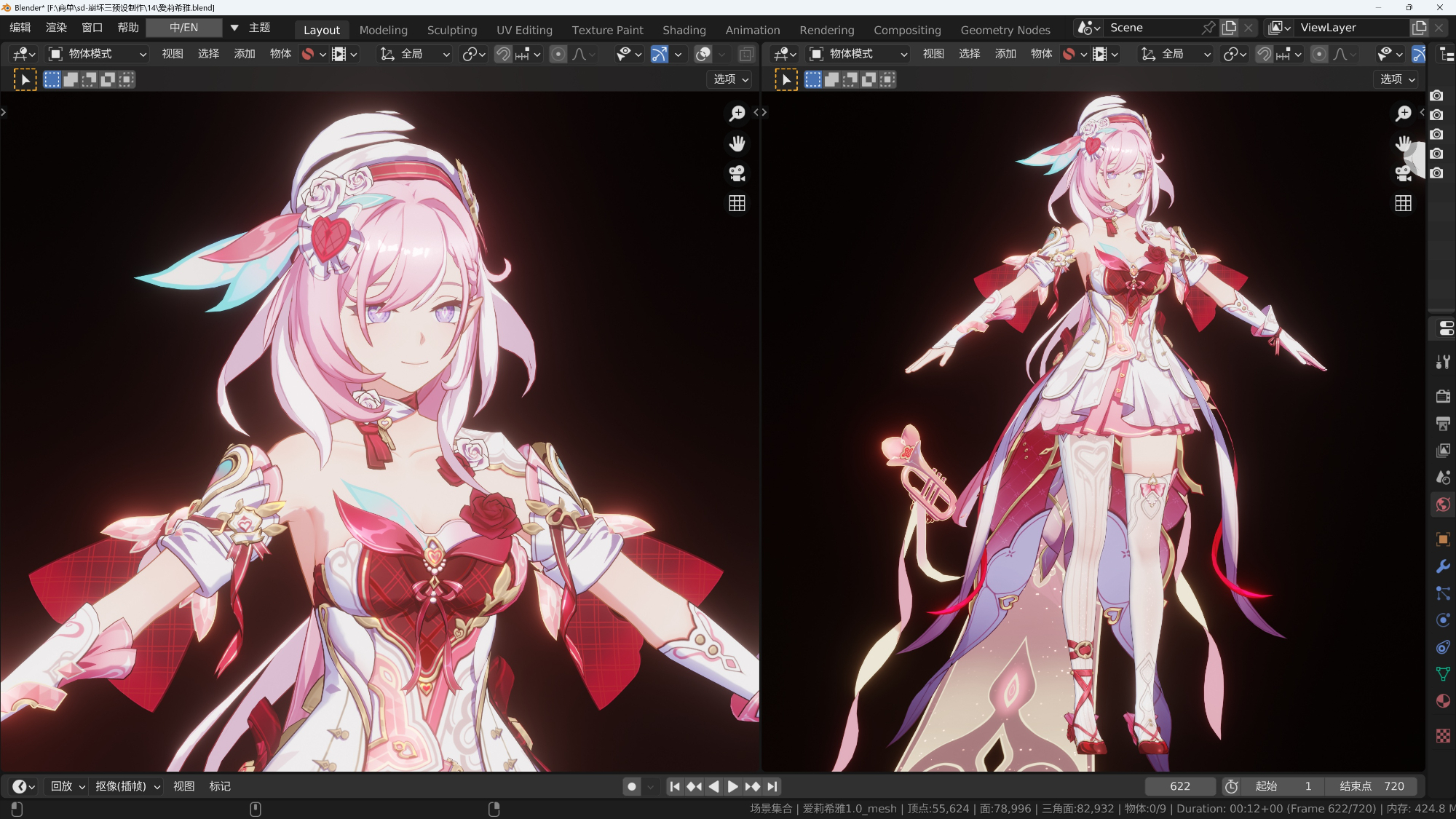Expand the 选项 options dropdown in left viewport
The width and height of the screenshot is (1456, 819).
730,79
